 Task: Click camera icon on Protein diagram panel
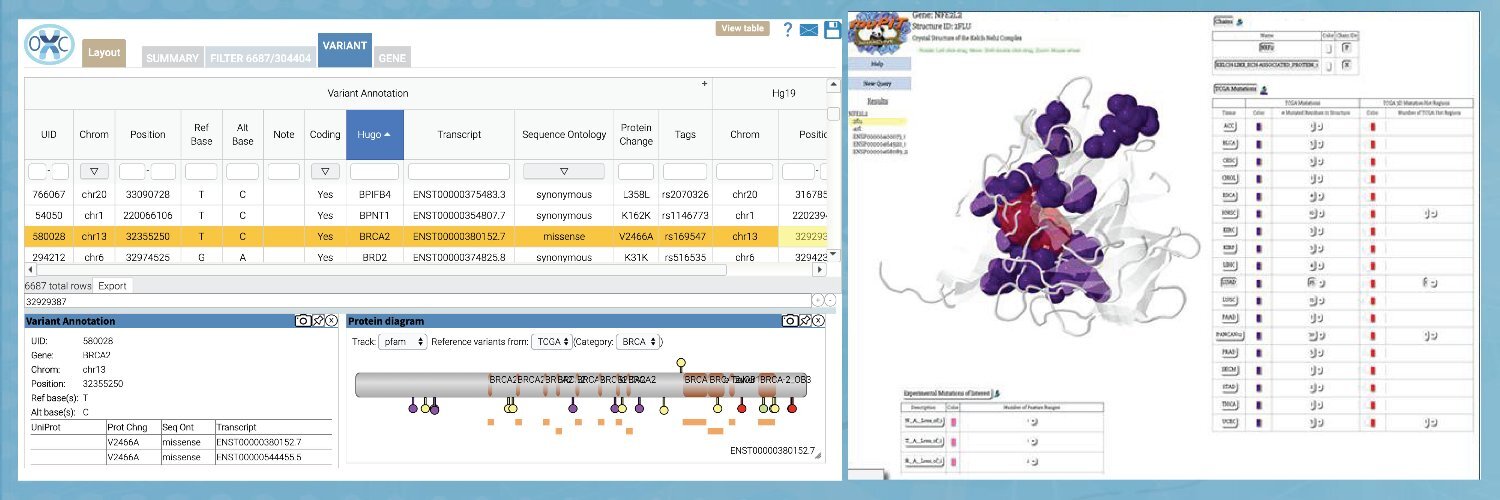point(790,321)
